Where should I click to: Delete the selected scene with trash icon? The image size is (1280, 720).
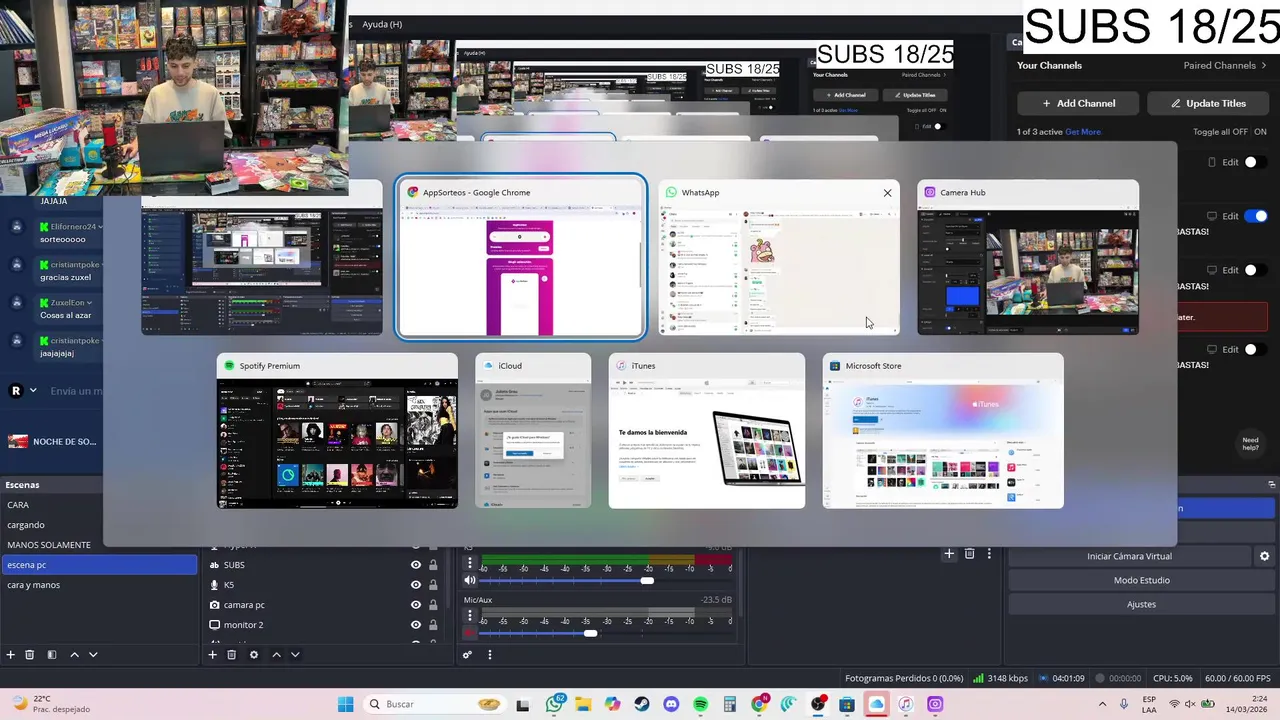[x=30, y=655]
